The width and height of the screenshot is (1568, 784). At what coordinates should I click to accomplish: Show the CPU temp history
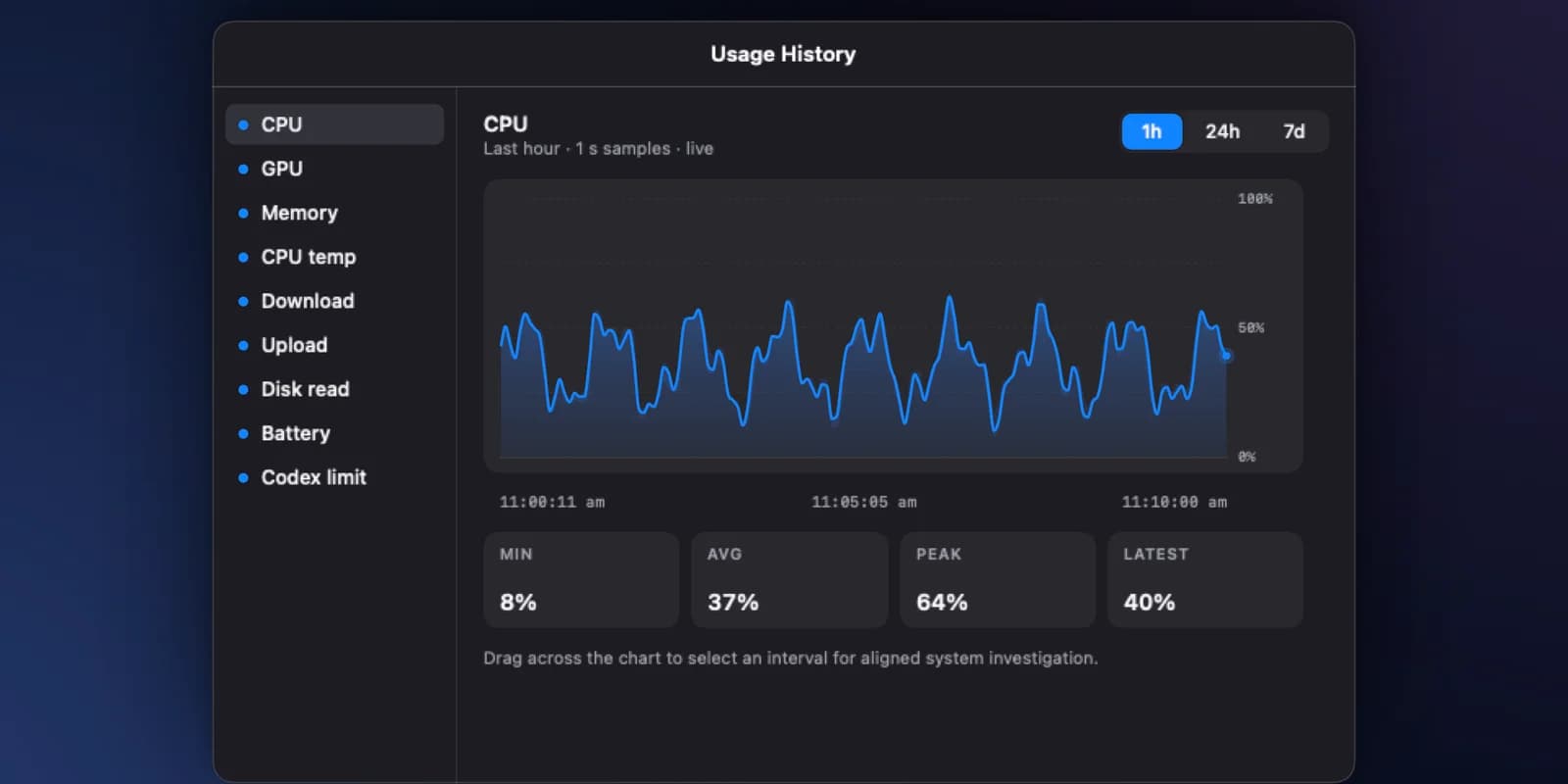(334, 257)
